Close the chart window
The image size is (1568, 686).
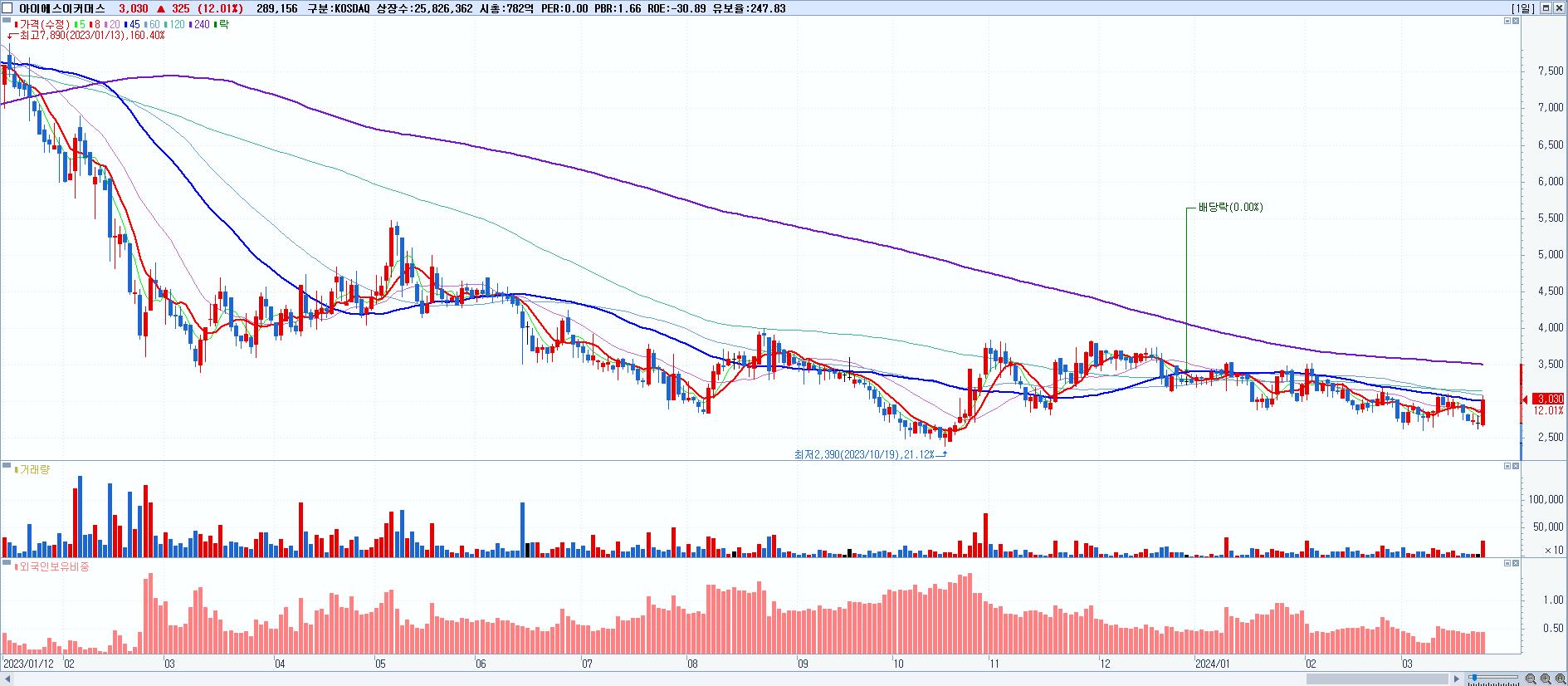[x=1559, y=8]
